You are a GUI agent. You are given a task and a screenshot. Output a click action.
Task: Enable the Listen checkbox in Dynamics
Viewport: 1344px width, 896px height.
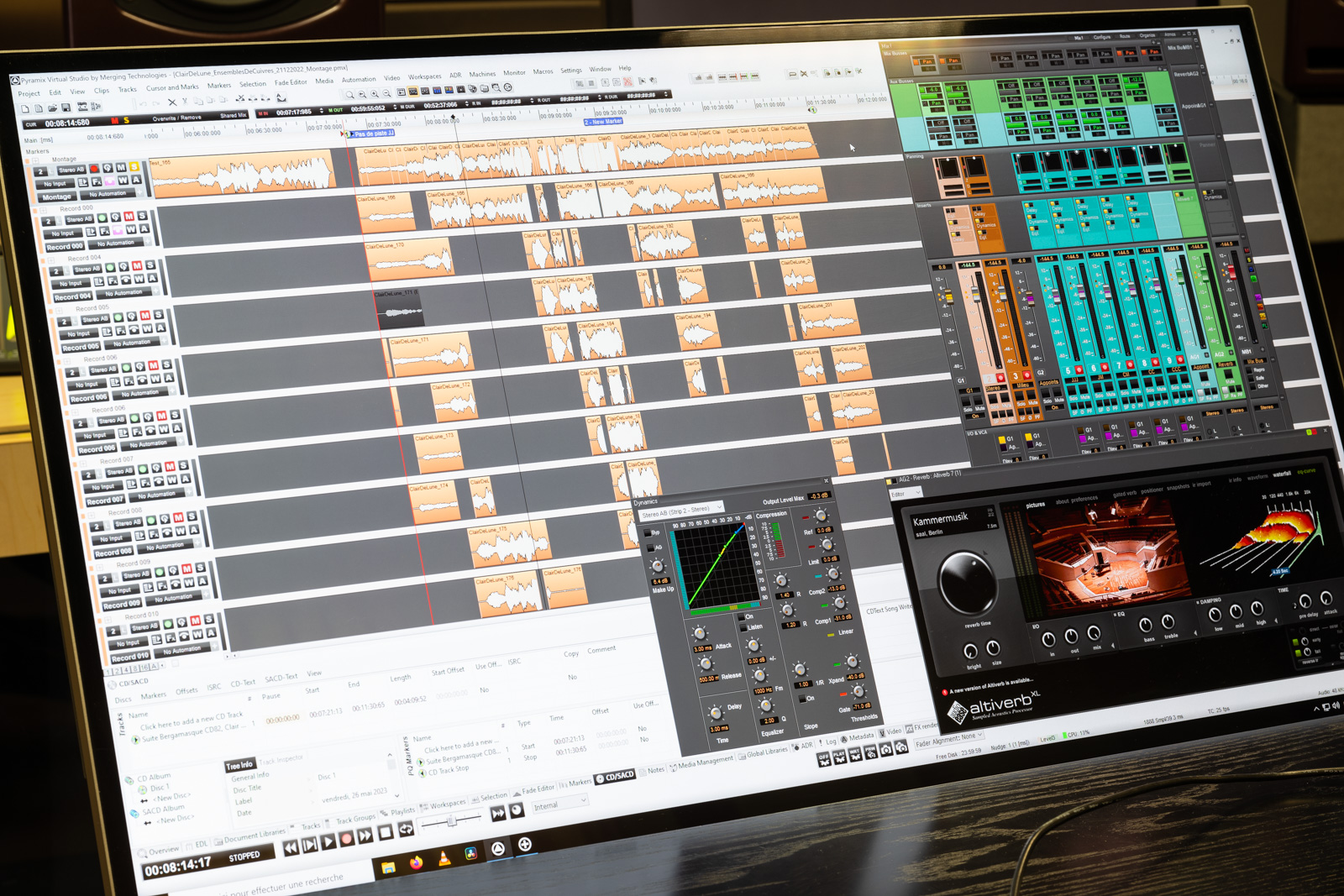(x=742, y=627)
